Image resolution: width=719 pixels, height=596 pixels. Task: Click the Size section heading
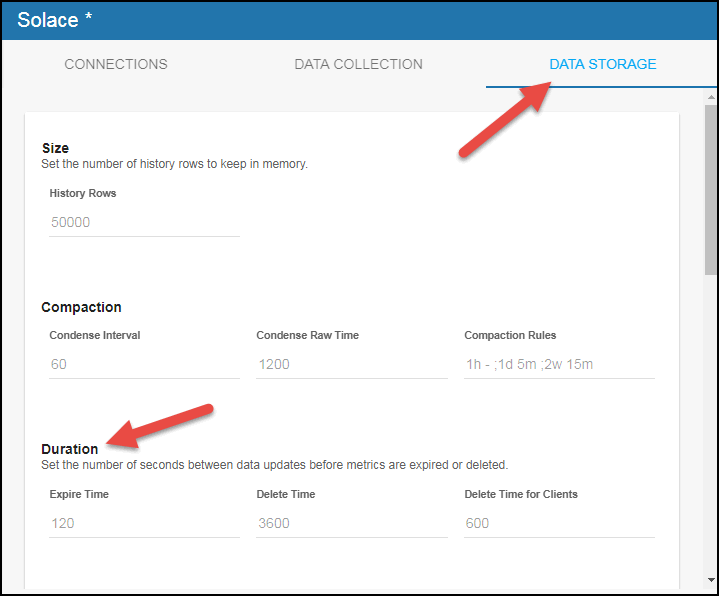click(55, 148)
